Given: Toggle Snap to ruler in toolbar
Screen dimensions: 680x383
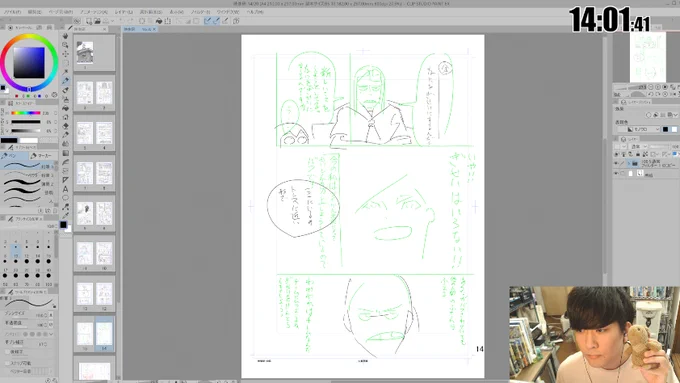Looking at the screenshot, I should click(207, 20).
